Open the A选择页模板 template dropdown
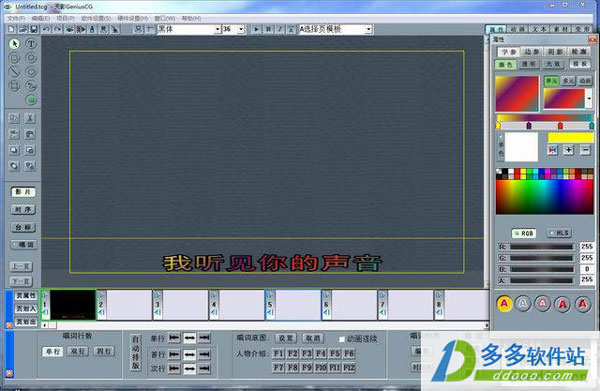600x391 pixels. click(368, 29)
